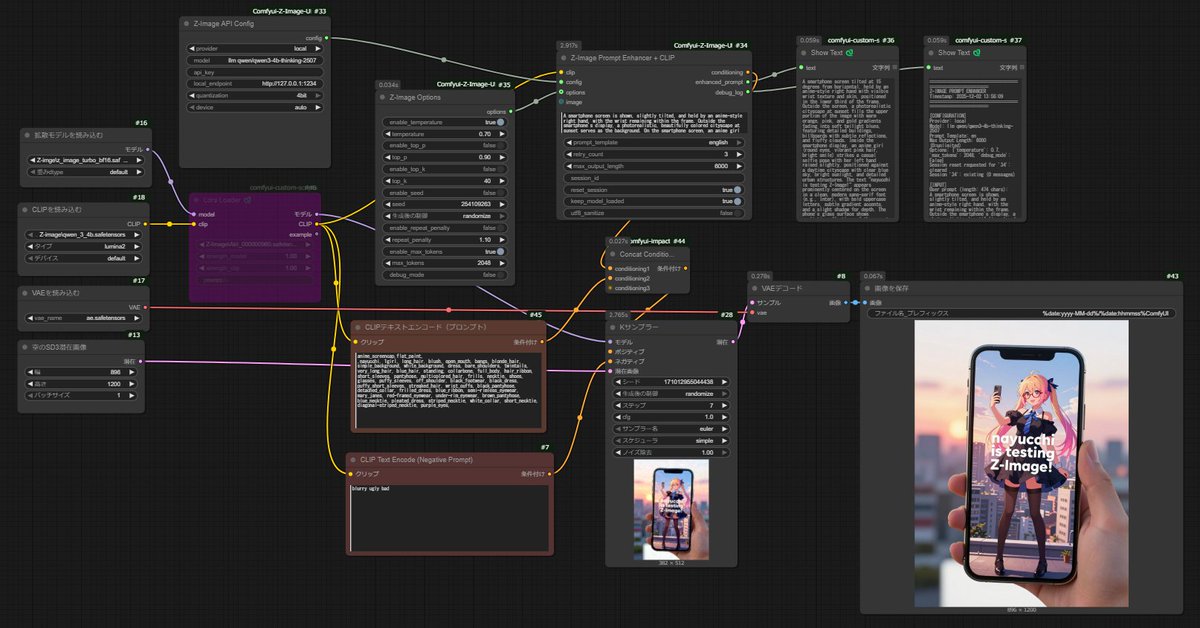Click the ネガティブ input socket on Kサンプラー

pos(610,361)
